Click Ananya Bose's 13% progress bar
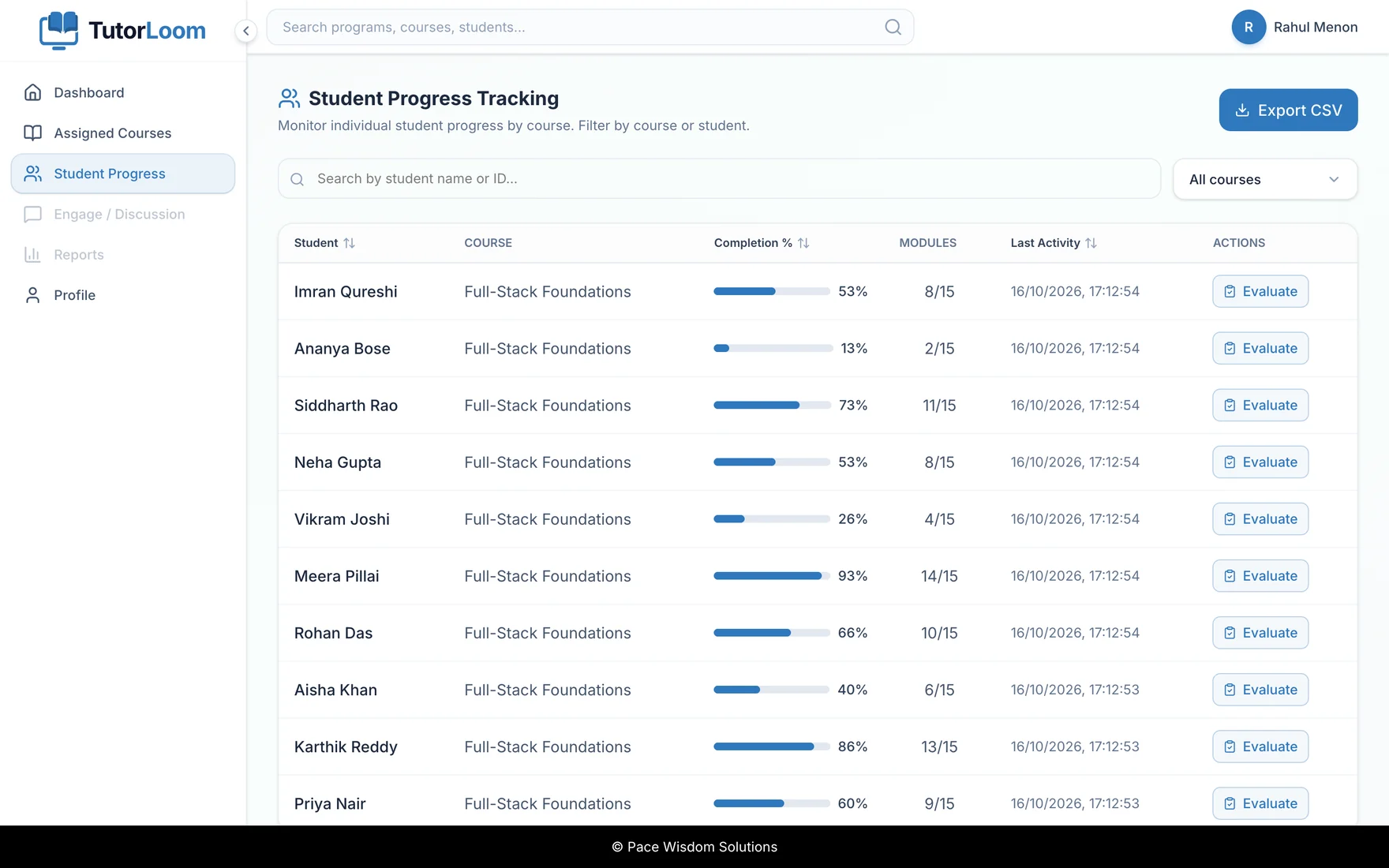This screenshot has height=868, width=1389. 773,348
